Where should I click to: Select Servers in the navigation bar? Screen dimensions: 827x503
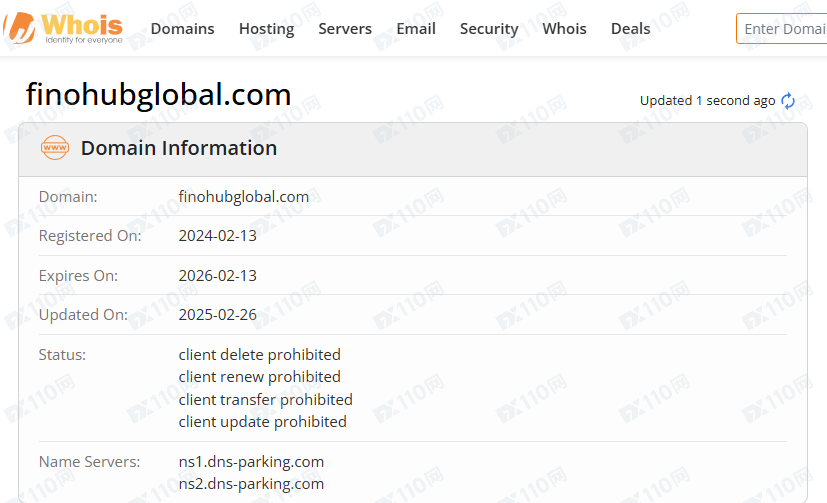point(345,29)
